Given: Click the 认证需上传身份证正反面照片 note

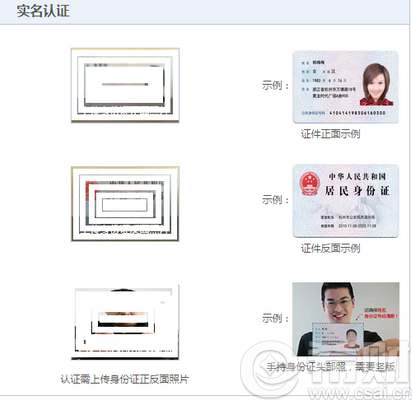Looking at the screenshot, I should (124, 379).
